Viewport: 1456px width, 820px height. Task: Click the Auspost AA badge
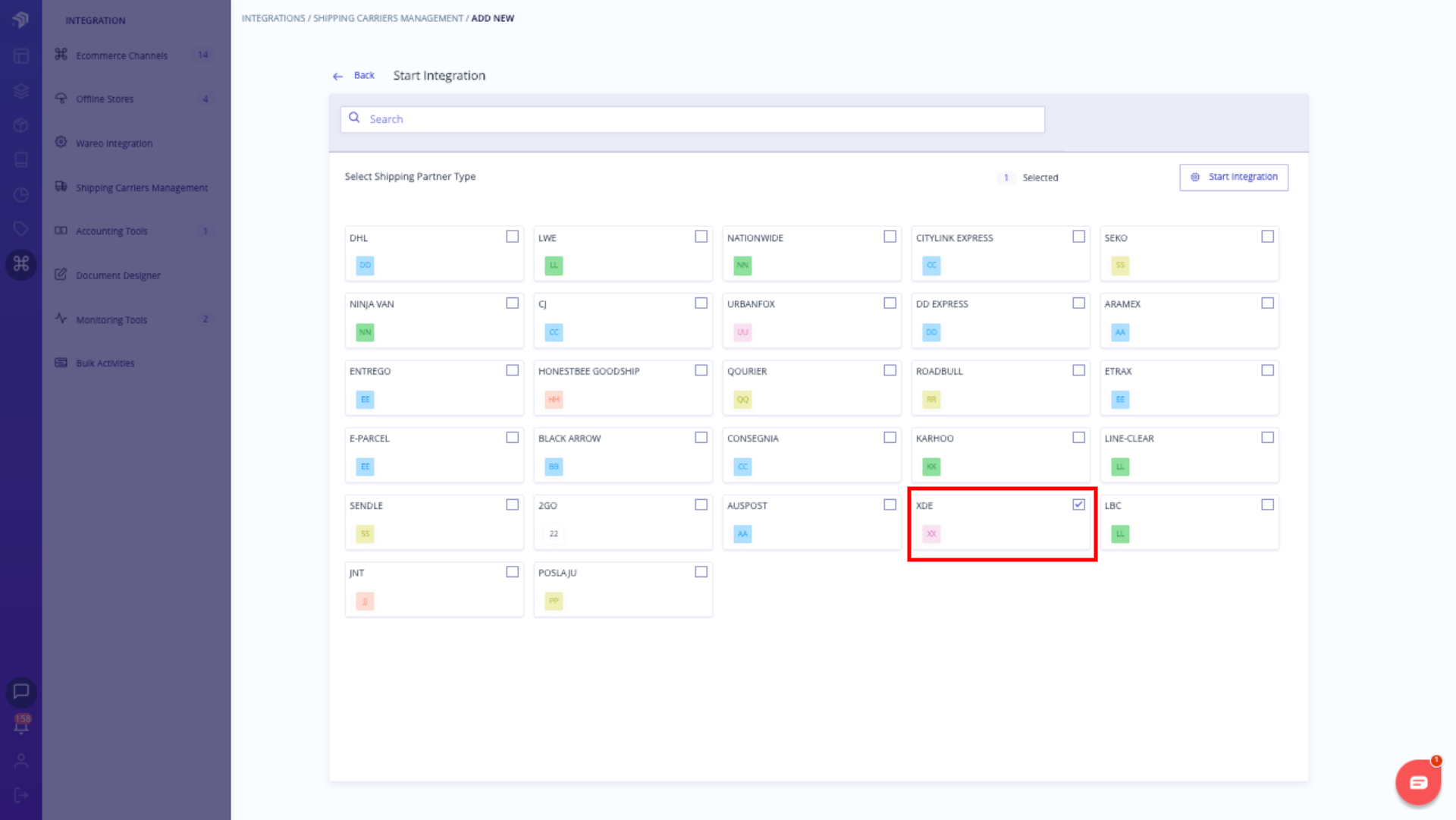point(742,534)
